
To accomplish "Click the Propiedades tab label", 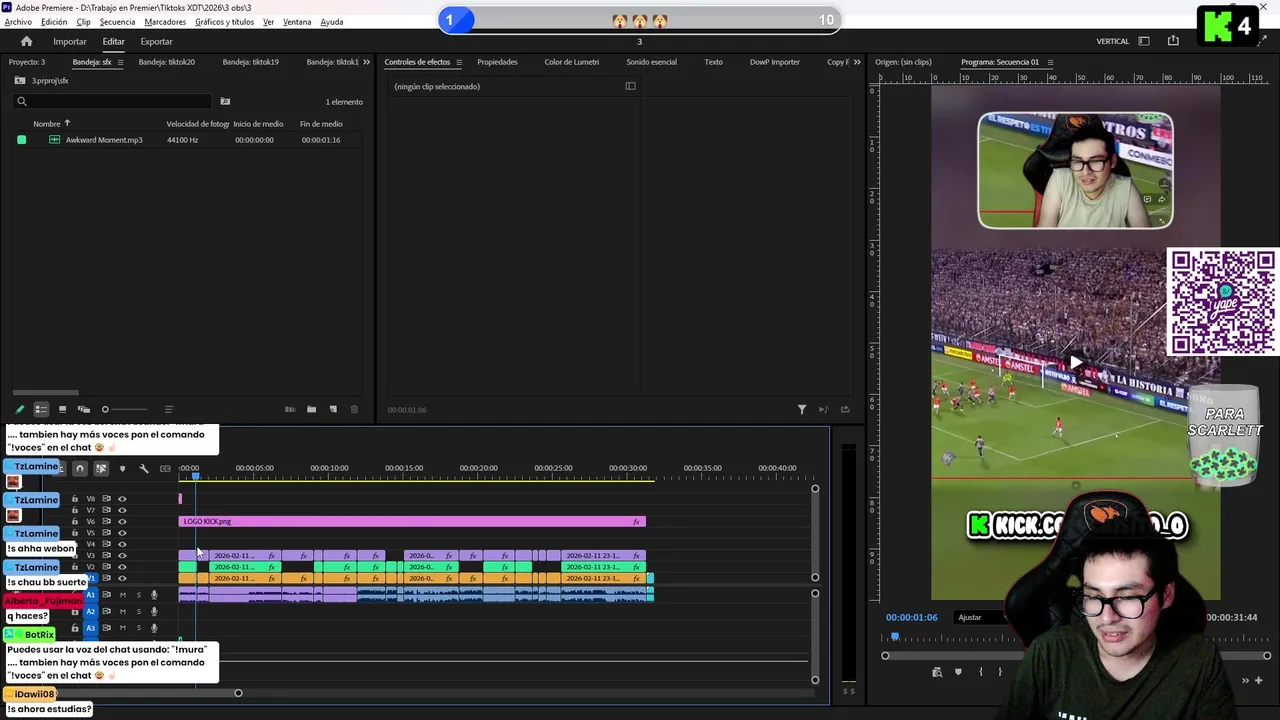I will coord(497,62).
